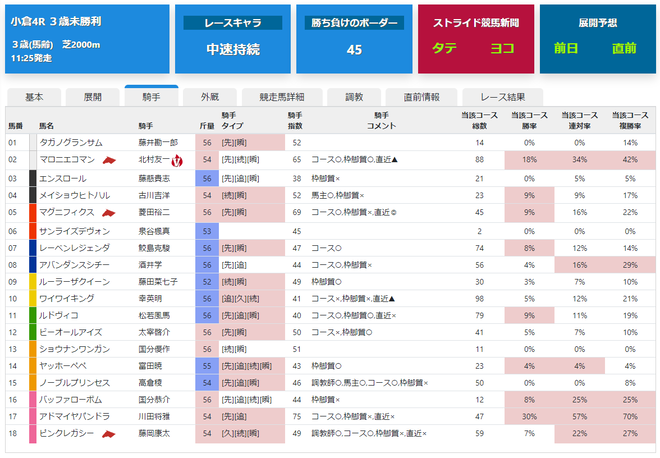Open the 競走馬詳細 tab
This screenshot has height=458, width=660.
pyautogui.click(x=282, y=97)
